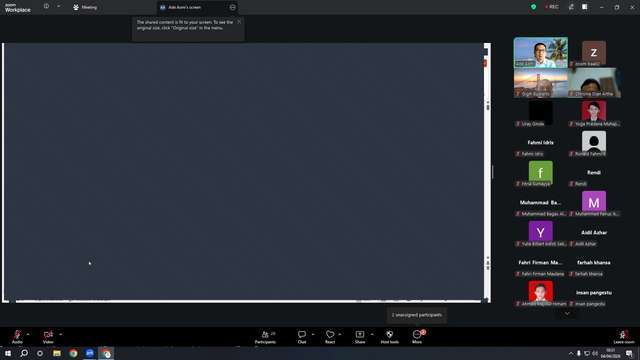Select Yoga Pradana Muhaji's participant tile

[x=594, y=113]
